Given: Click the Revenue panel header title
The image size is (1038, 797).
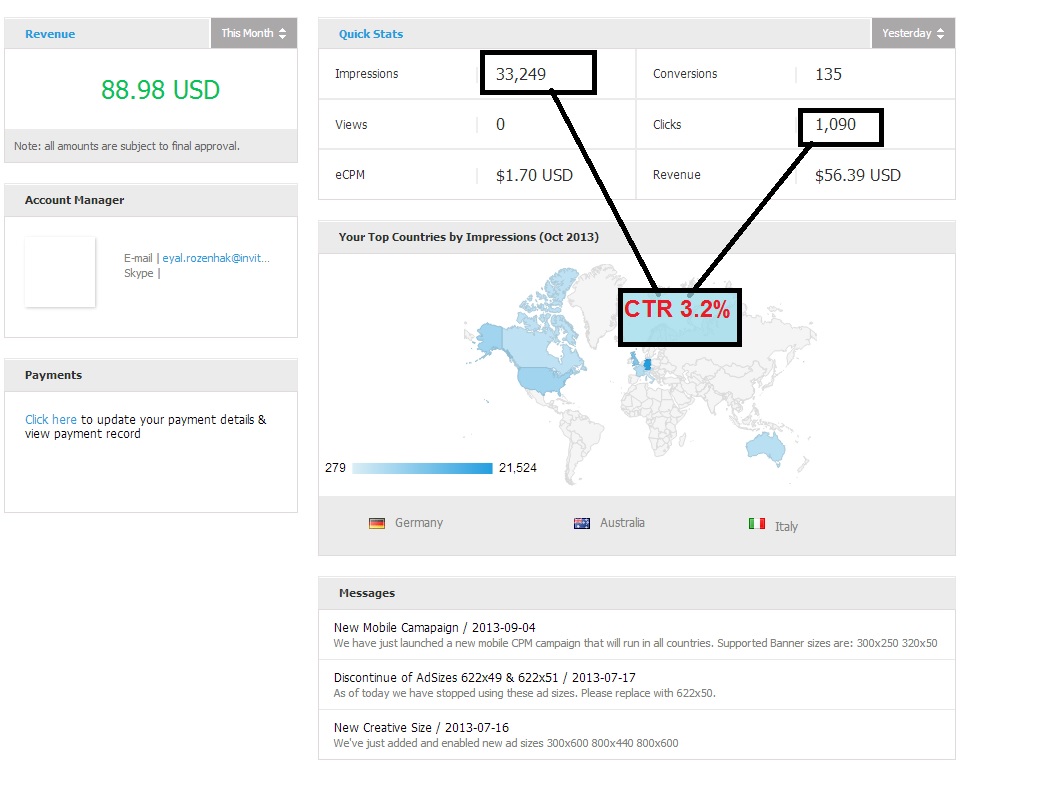Looking at the screenshot, I should pos(50,34).
